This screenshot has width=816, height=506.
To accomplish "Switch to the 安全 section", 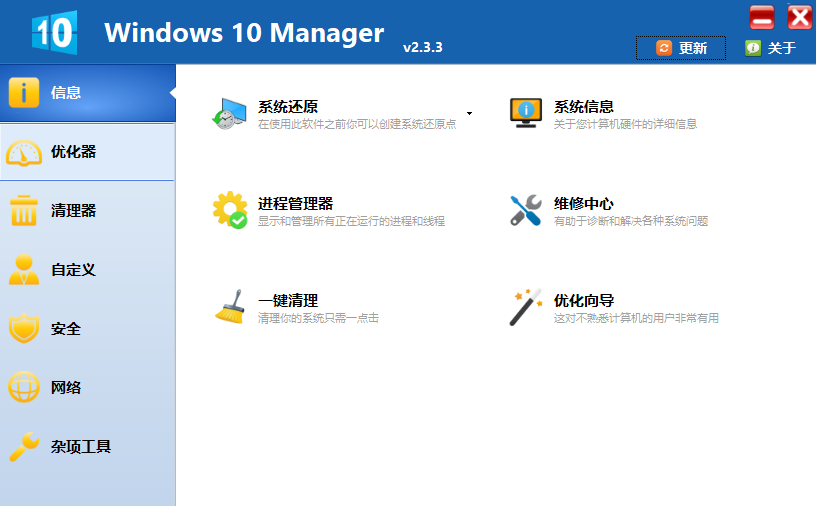I will (x=87, y=328).
